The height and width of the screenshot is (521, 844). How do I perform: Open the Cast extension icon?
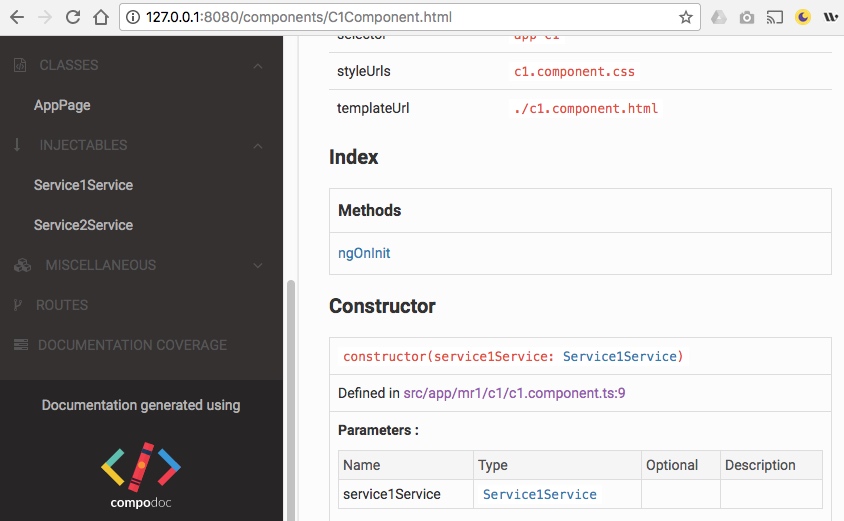click(x=775, y=18)
